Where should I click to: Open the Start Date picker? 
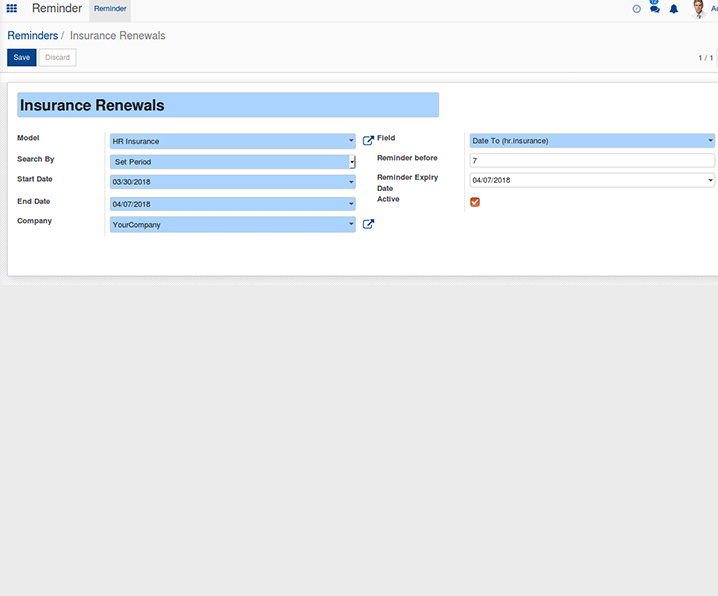pos(232,182)
